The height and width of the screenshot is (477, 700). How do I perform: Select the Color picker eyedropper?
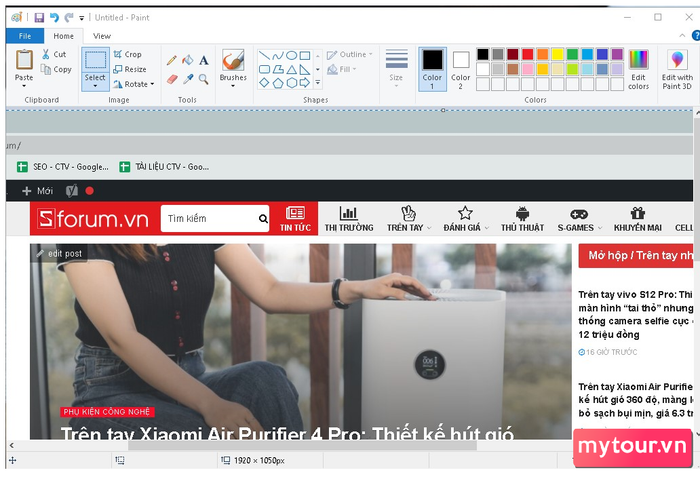(x=188, y=80)
